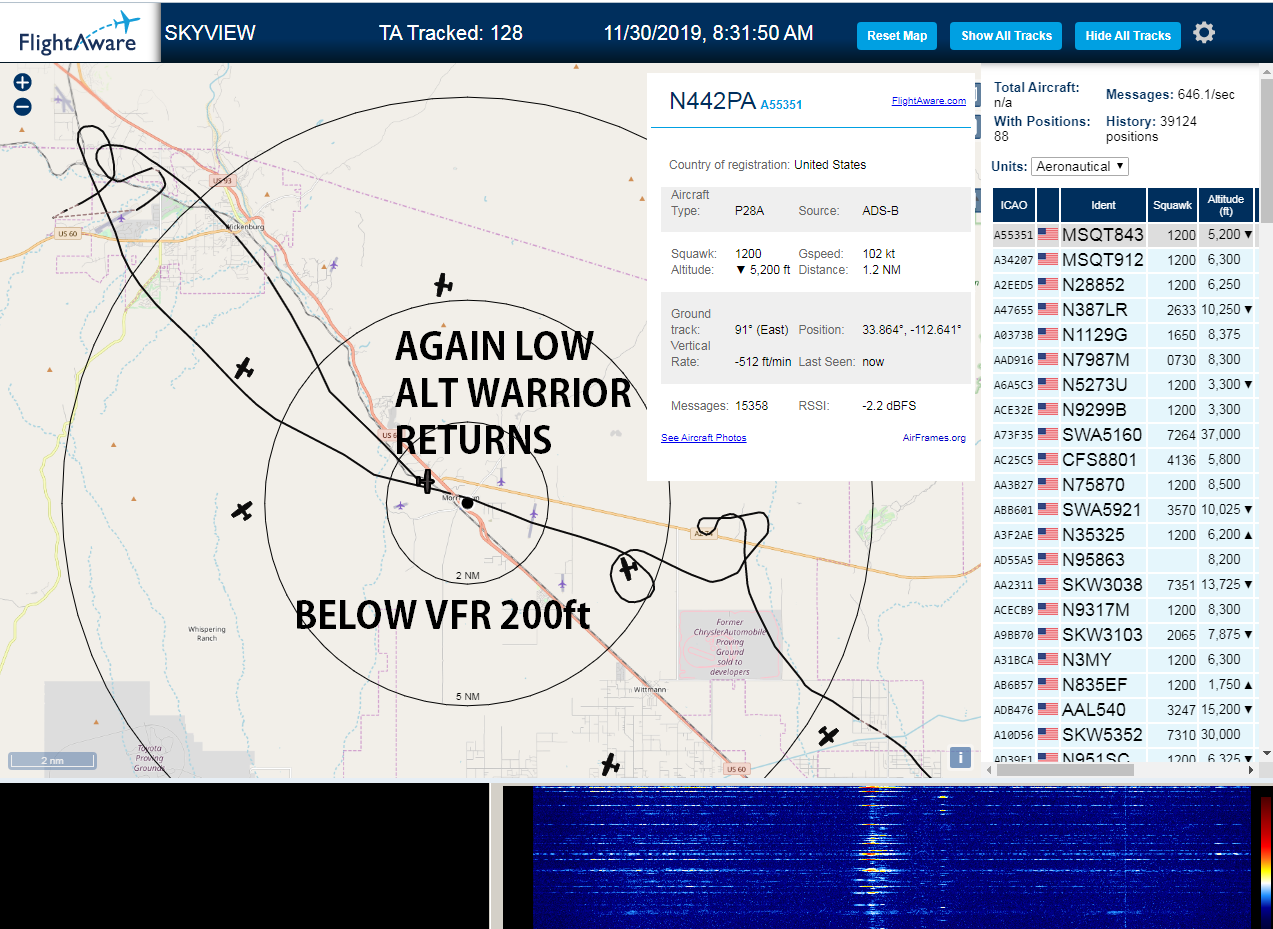
Task: Click the squawk value 7264
Action: click(x=1181, y=435)
